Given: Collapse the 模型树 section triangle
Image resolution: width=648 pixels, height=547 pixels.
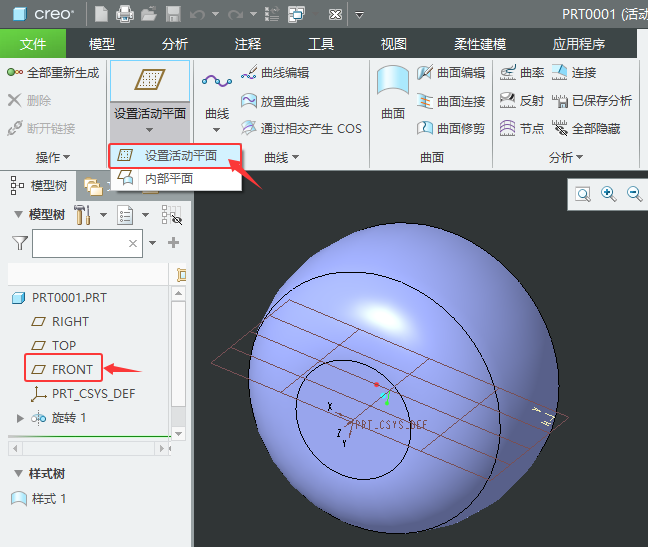Looking at the screenshot, I should [18, 214].
